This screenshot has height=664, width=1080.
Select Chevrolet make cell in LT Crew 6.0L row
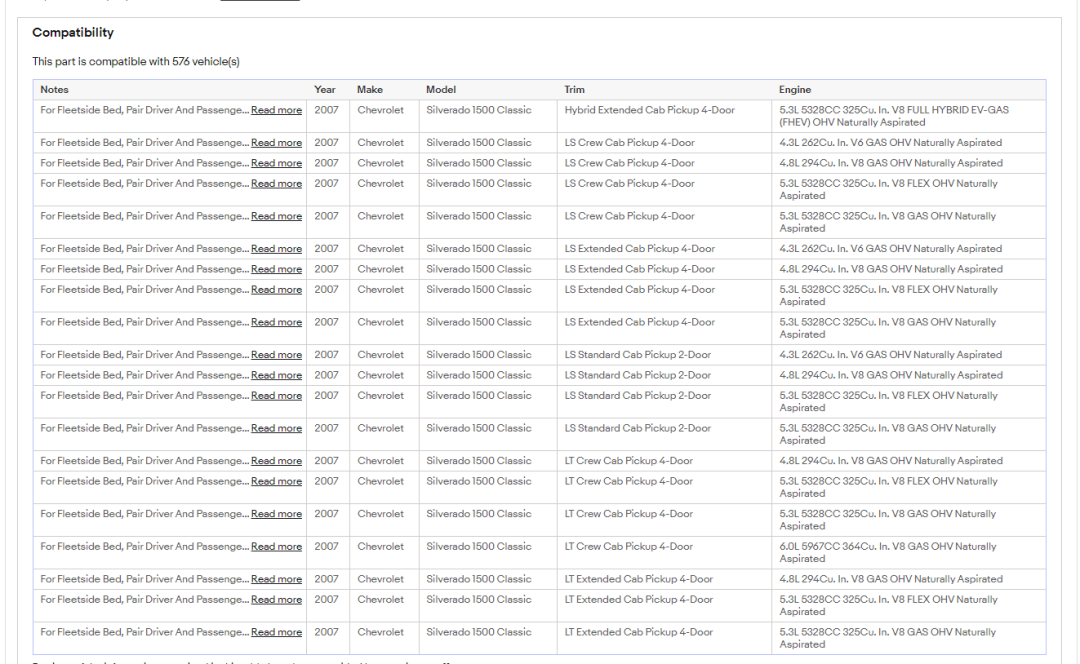(x=380, y=546)
